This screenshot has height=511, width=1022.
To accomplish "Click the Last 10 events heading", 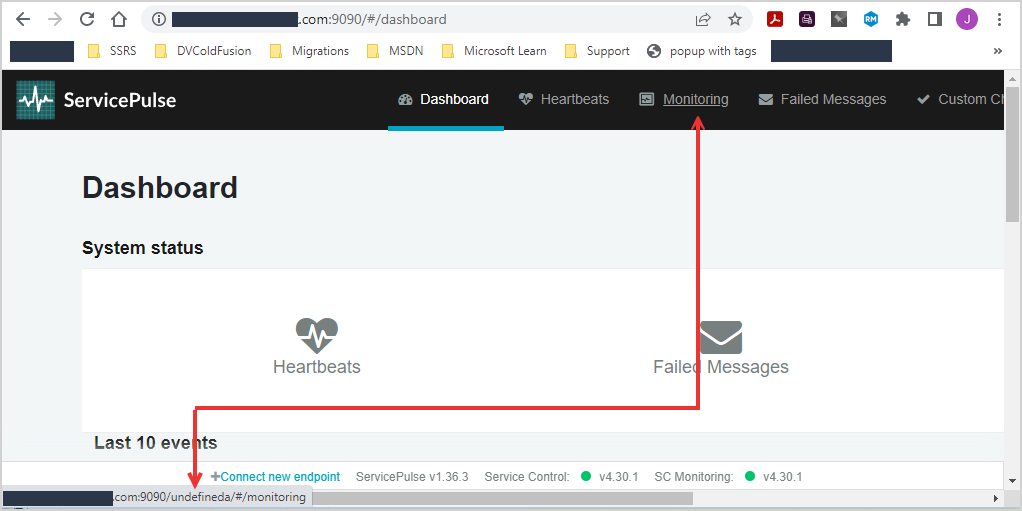I will pyautogui.click(x=156, y=443).
